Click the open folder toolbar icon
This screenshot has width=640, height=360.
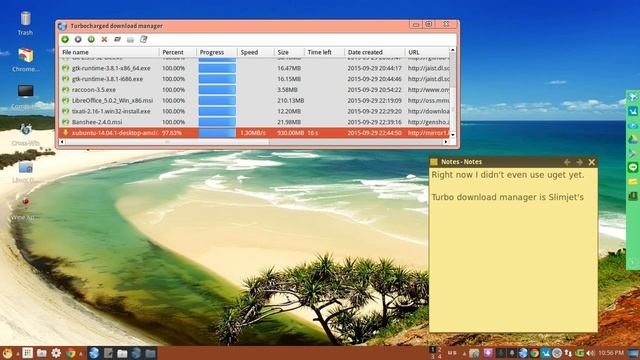[x=117, y=39]
